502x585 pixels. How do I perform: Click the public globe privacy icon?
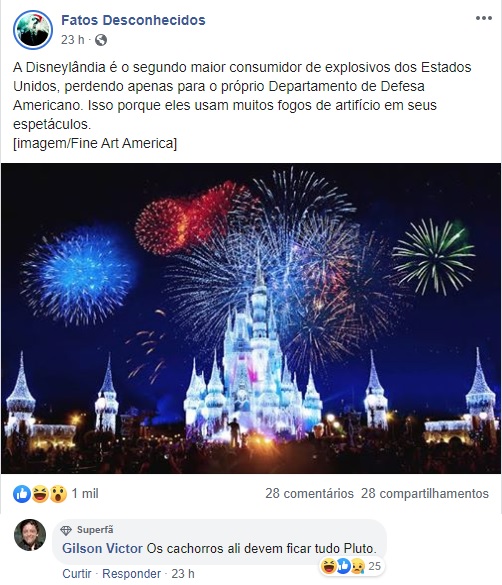click(101, 40)
